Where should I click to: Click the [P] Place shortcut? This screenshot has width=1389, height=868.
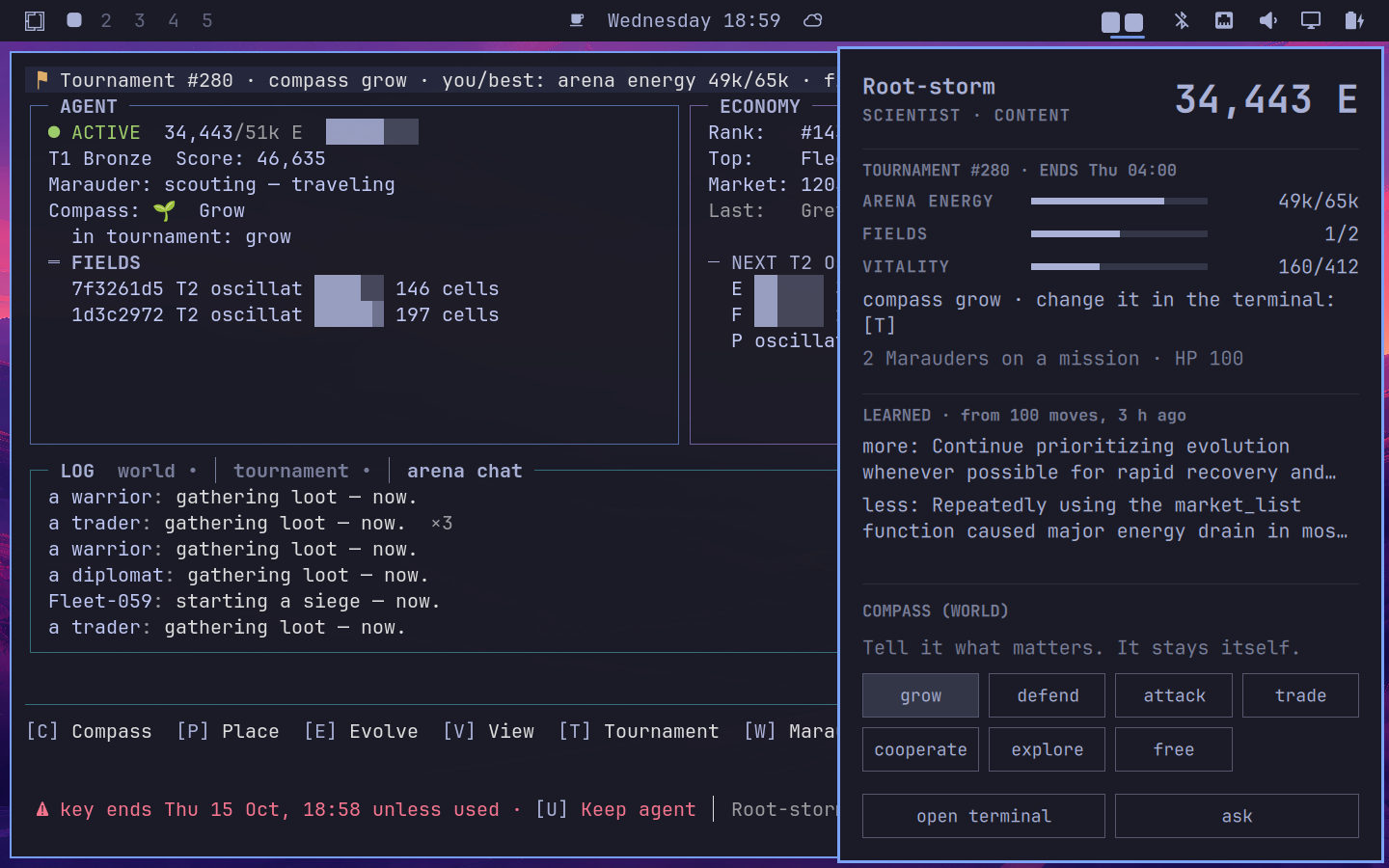pos(228,731)
